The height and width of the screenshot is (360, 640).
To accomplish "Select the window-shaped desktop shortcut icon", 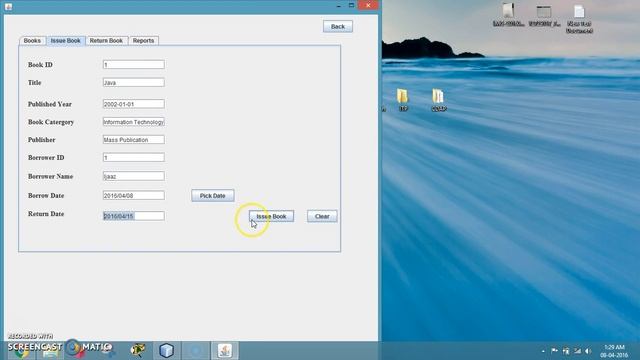I will pos(544,16).
